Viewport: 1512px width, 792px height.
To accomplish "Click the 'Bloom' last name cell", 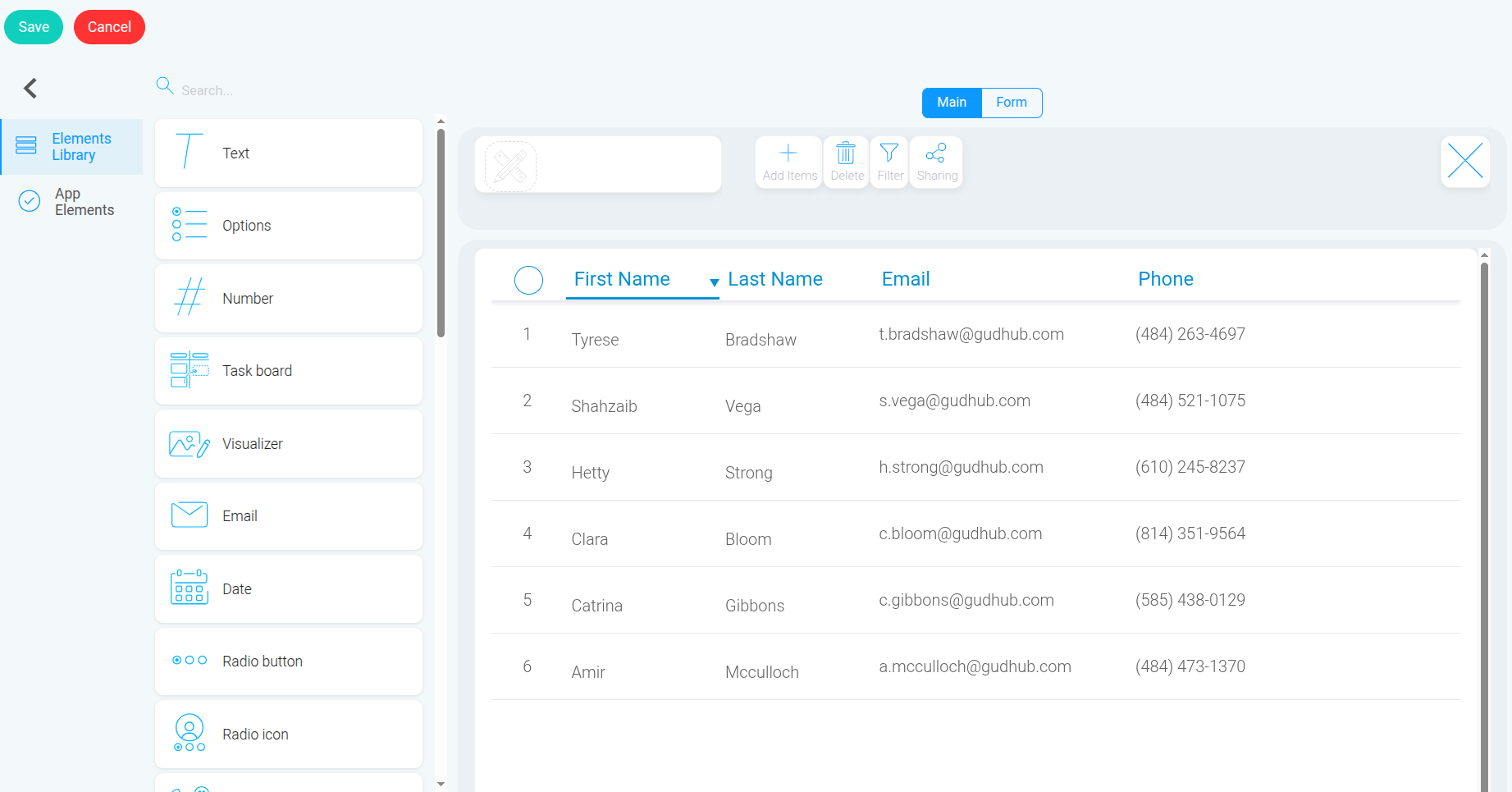I will [x=748, y=539].
